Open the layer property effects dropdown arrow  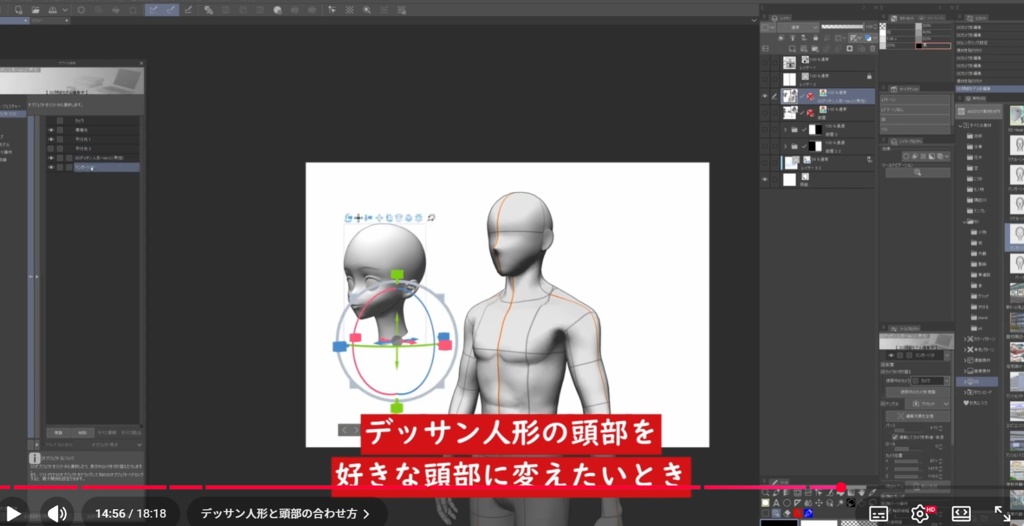click(x=947, y=157)
